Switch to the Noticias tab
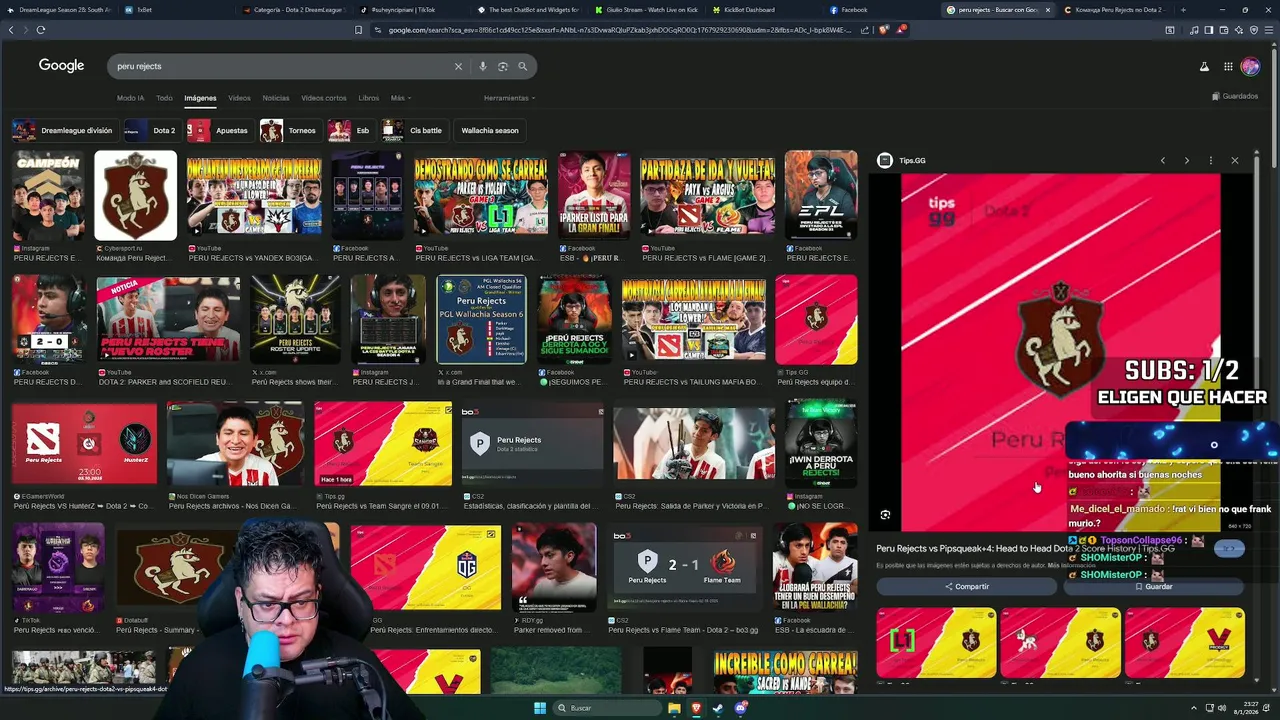 click(276, 98)
